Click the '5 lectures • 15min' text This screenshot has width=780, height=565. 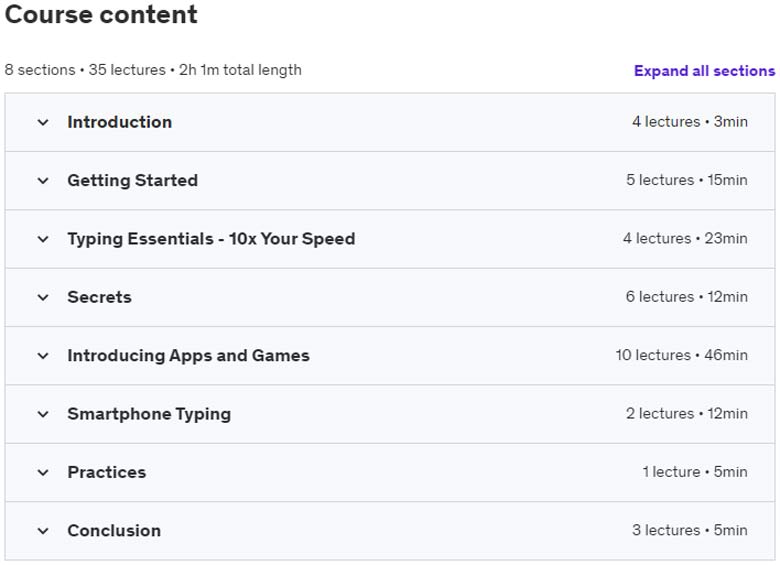[687, 180]
